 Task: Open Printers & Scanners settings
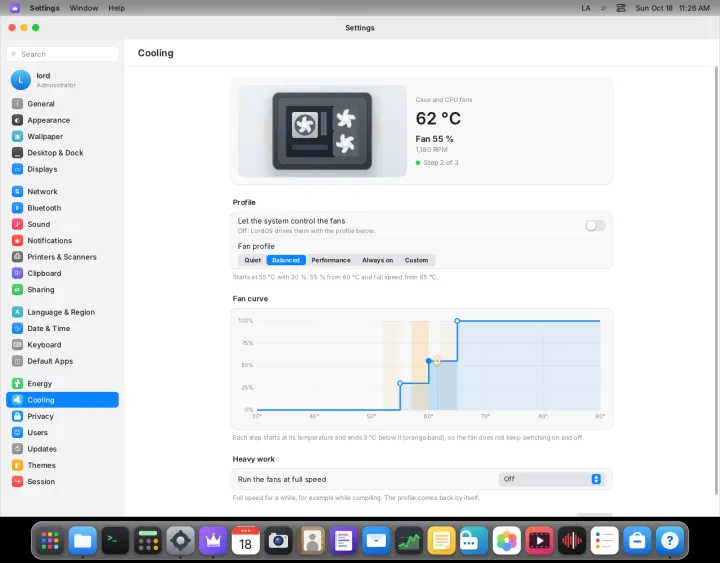click(x=62, y=257)
